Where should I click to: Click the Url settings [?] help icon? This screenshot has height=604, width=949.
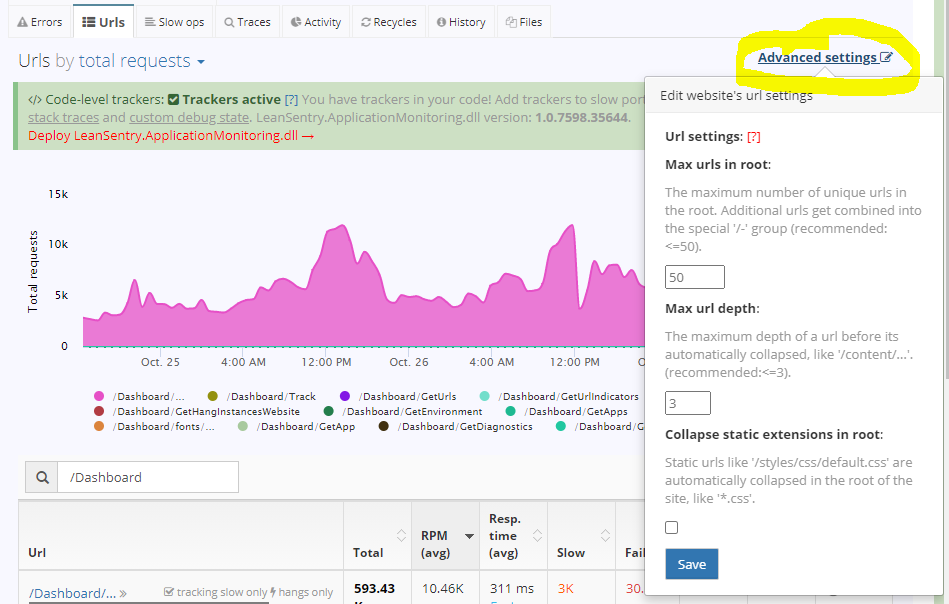coord(754,136)
